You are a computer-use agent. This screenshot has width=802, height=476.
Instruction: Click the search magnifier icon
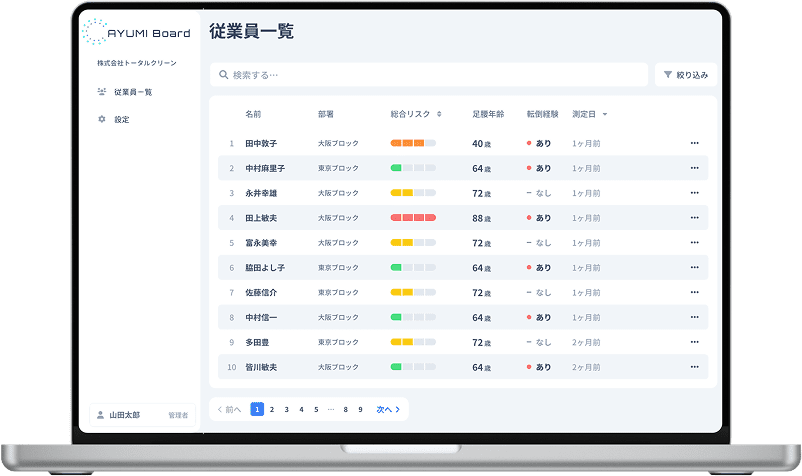pos(222,75)
